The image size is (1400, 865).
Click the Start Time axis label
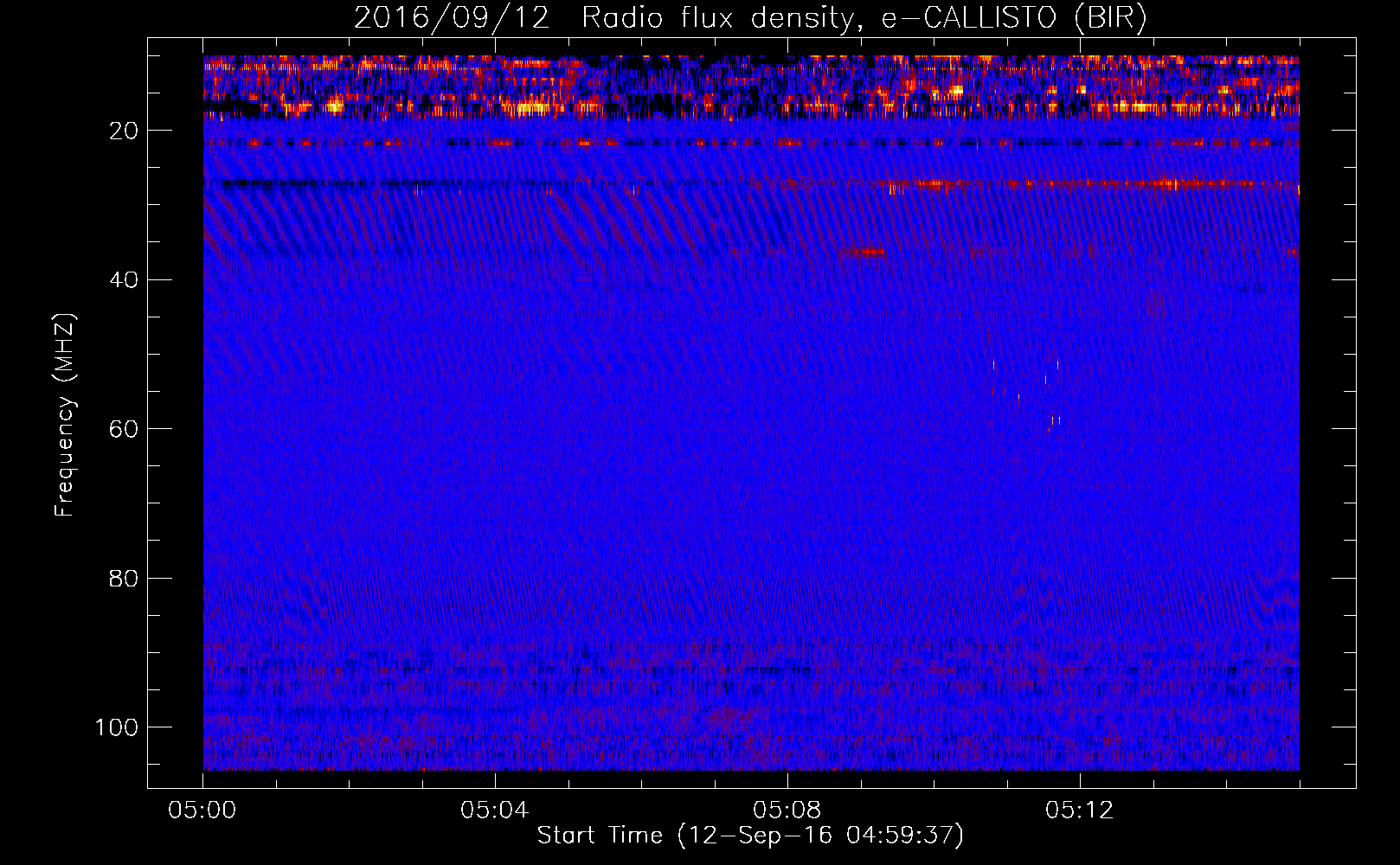[x=750, y=836]
